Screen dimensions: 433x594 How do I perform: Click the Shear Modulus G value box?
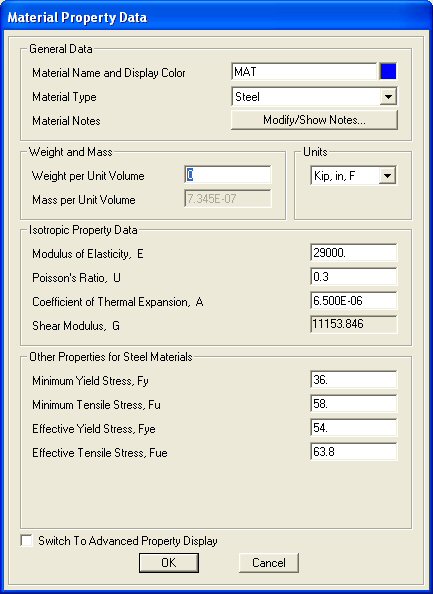[x=353, y=325]
